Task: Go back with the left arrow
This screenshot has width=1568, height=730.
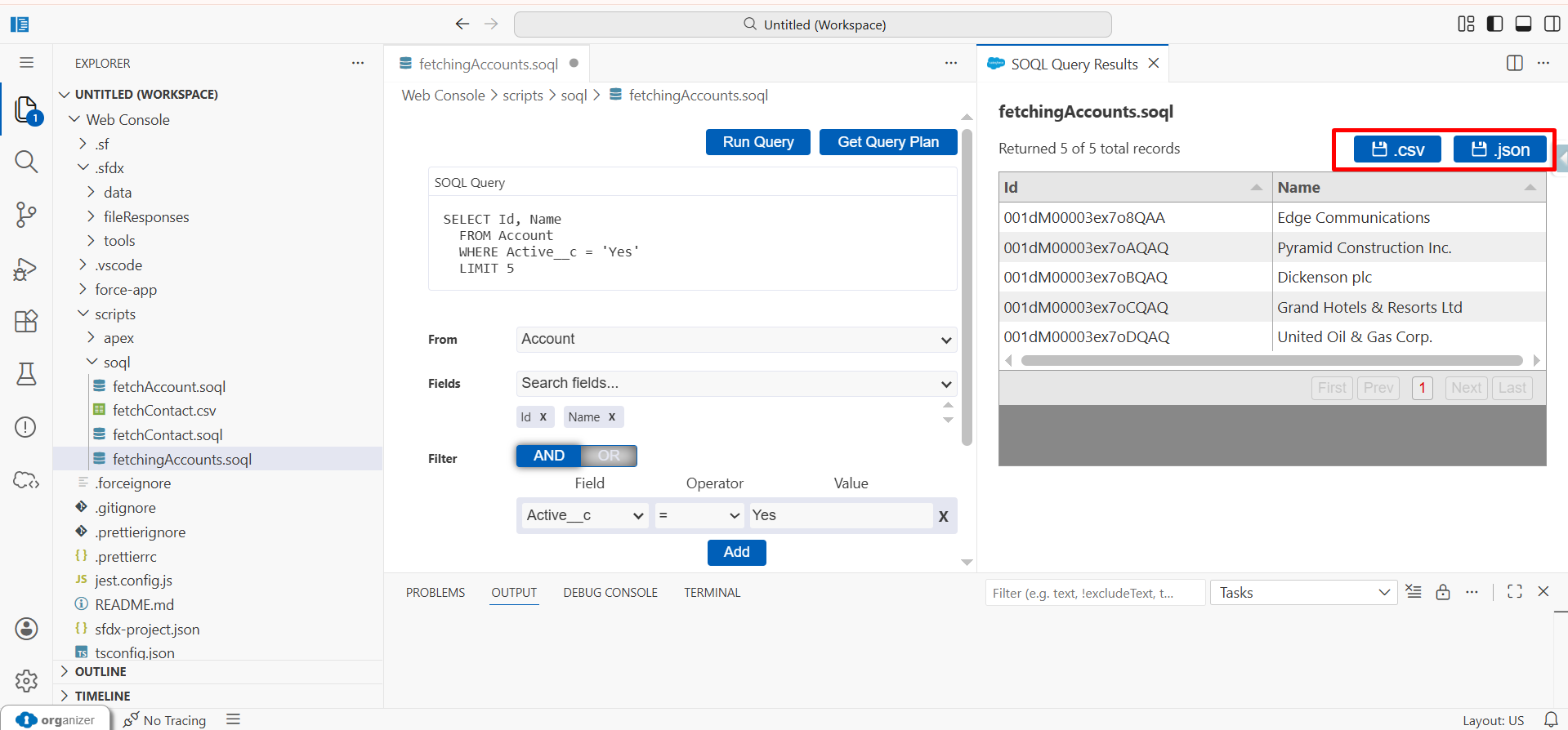Action: point(462,24)
